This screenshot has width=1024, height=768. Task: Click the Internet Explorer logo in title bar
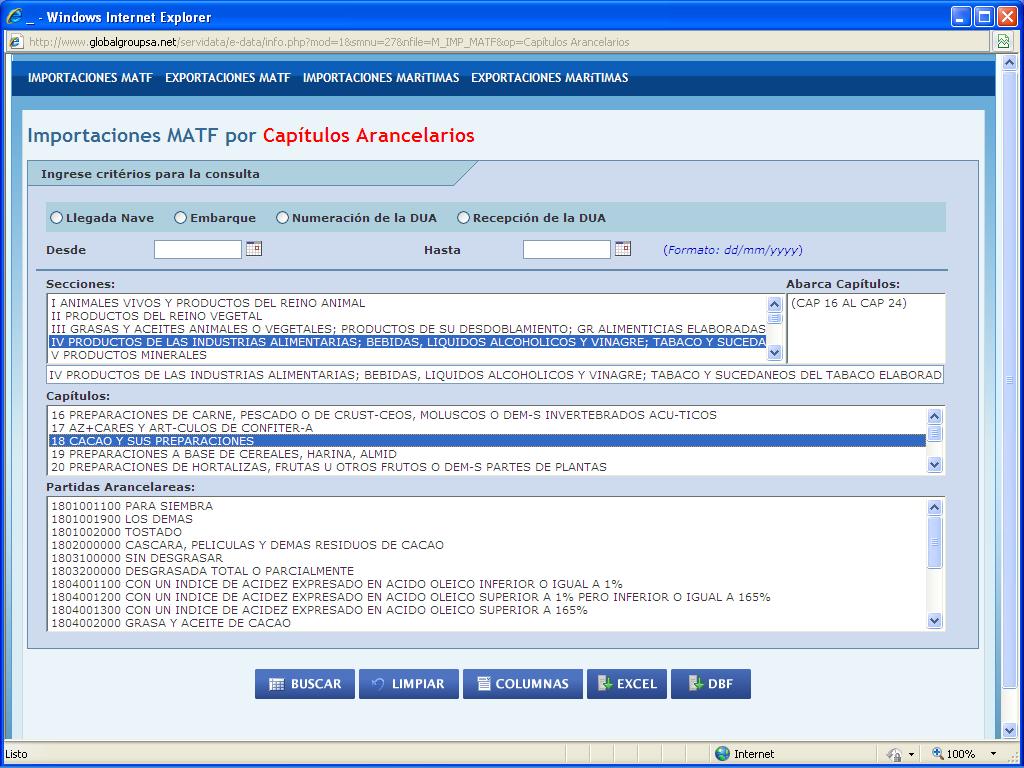pyautogui.click(x=14, y=17)
